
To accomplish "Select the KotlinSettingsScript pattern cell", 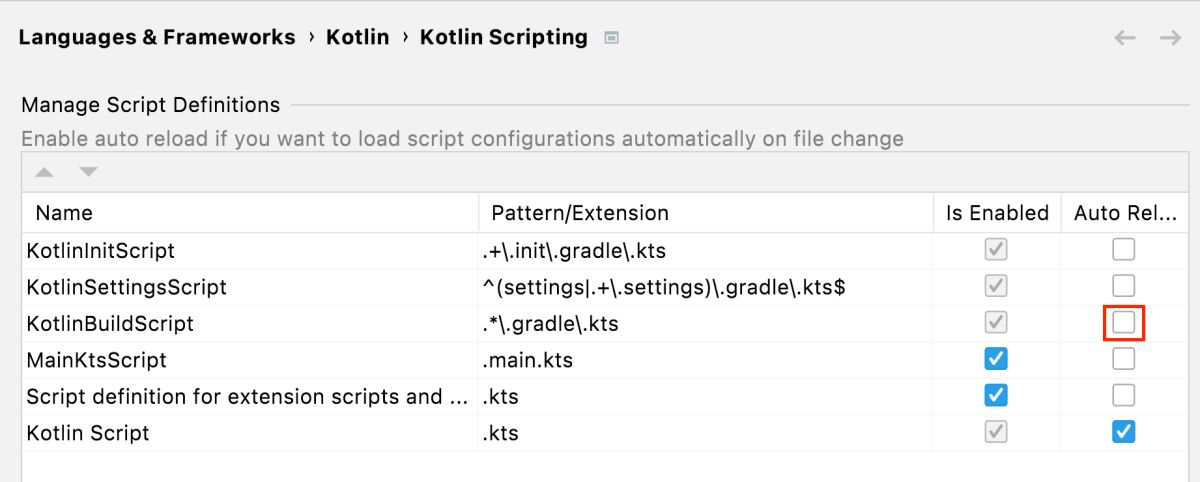I will 664,287.
